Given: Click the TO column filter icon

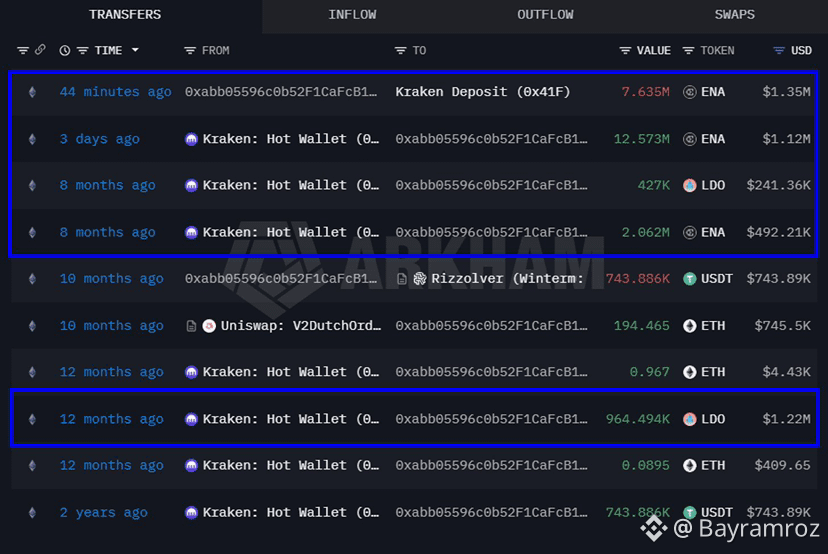Looking at the screenshot, I should (400, 51).
